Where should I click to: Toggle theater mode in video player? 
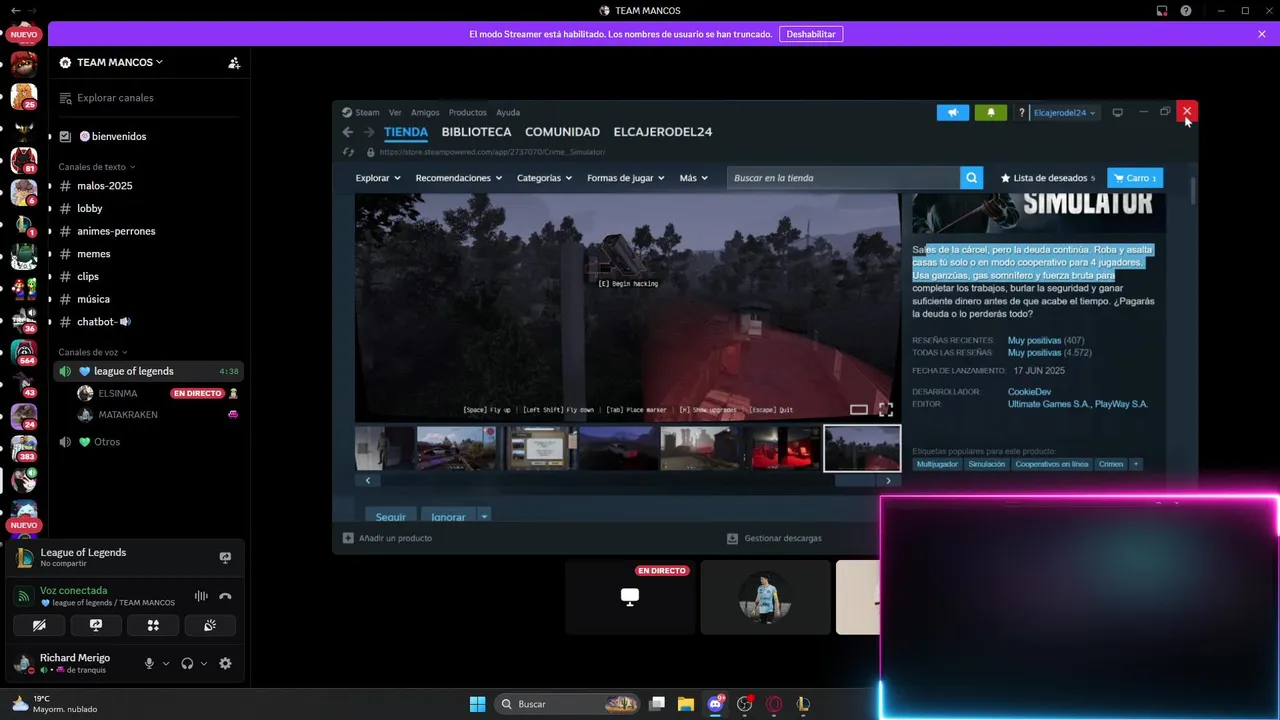pos(858,409)
